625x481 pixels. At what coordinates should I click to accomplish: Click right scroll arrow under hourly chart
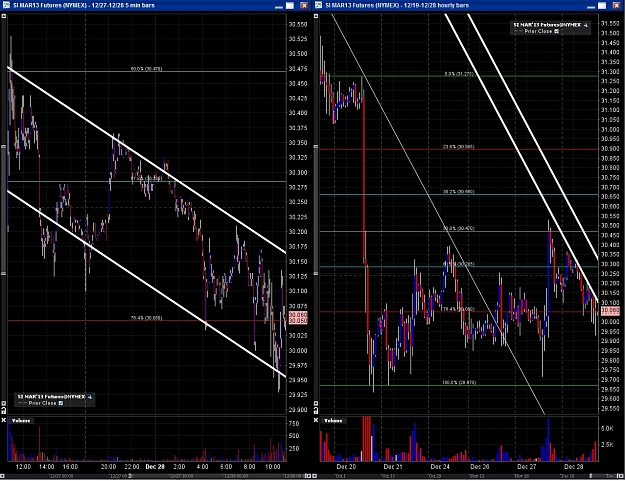pyautogui.click(x=622, y=476)
